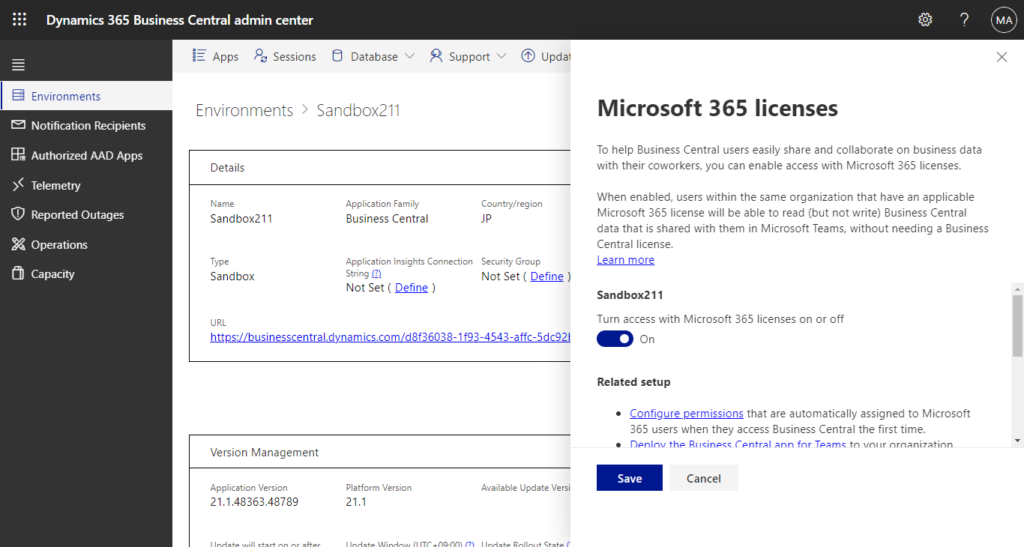Open the Apps toolbar item
The width and height of the screenshot is (1024, 547).
[x=215, y=57]
